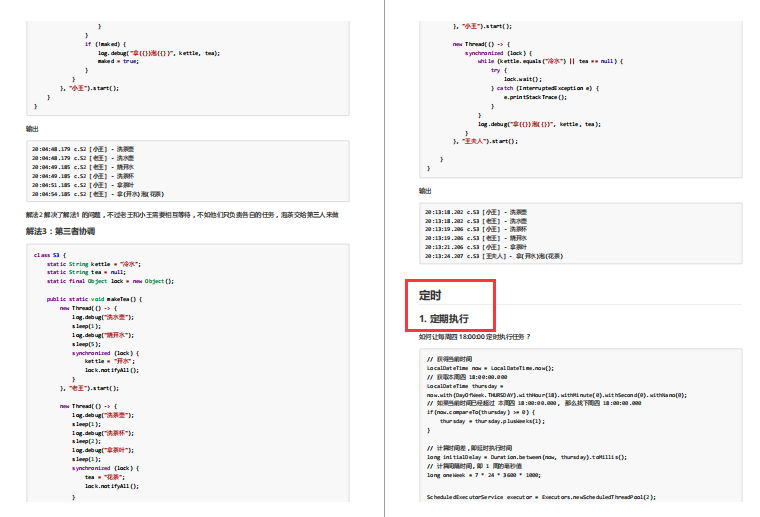Click the log line "20:13:21.206 c.S3 [小王]"
This screenshot has height=517, width=760.
point(476,247)
